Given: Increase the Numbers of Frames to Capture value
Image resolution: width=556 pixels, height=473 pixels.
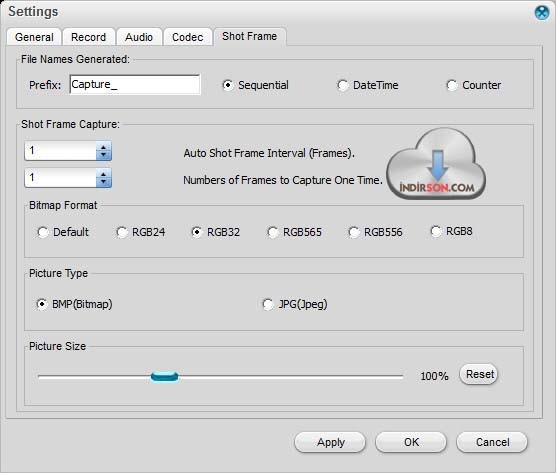Looking at the screenshot, I should click(104, 174).
